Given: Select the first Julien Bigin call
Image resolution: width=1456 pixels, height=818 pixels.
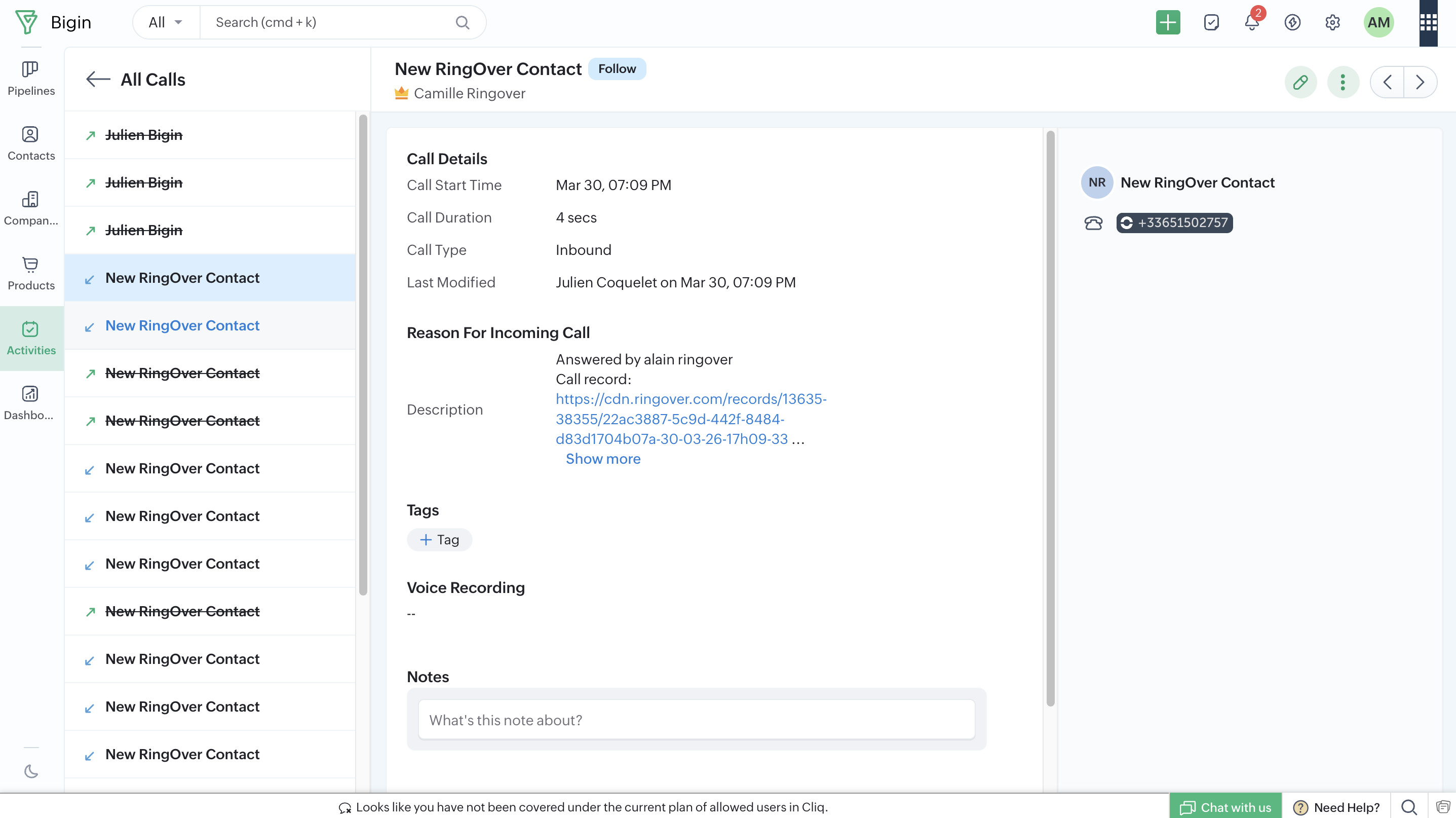Looking at the screenshot, I should [x=143, y=135].
